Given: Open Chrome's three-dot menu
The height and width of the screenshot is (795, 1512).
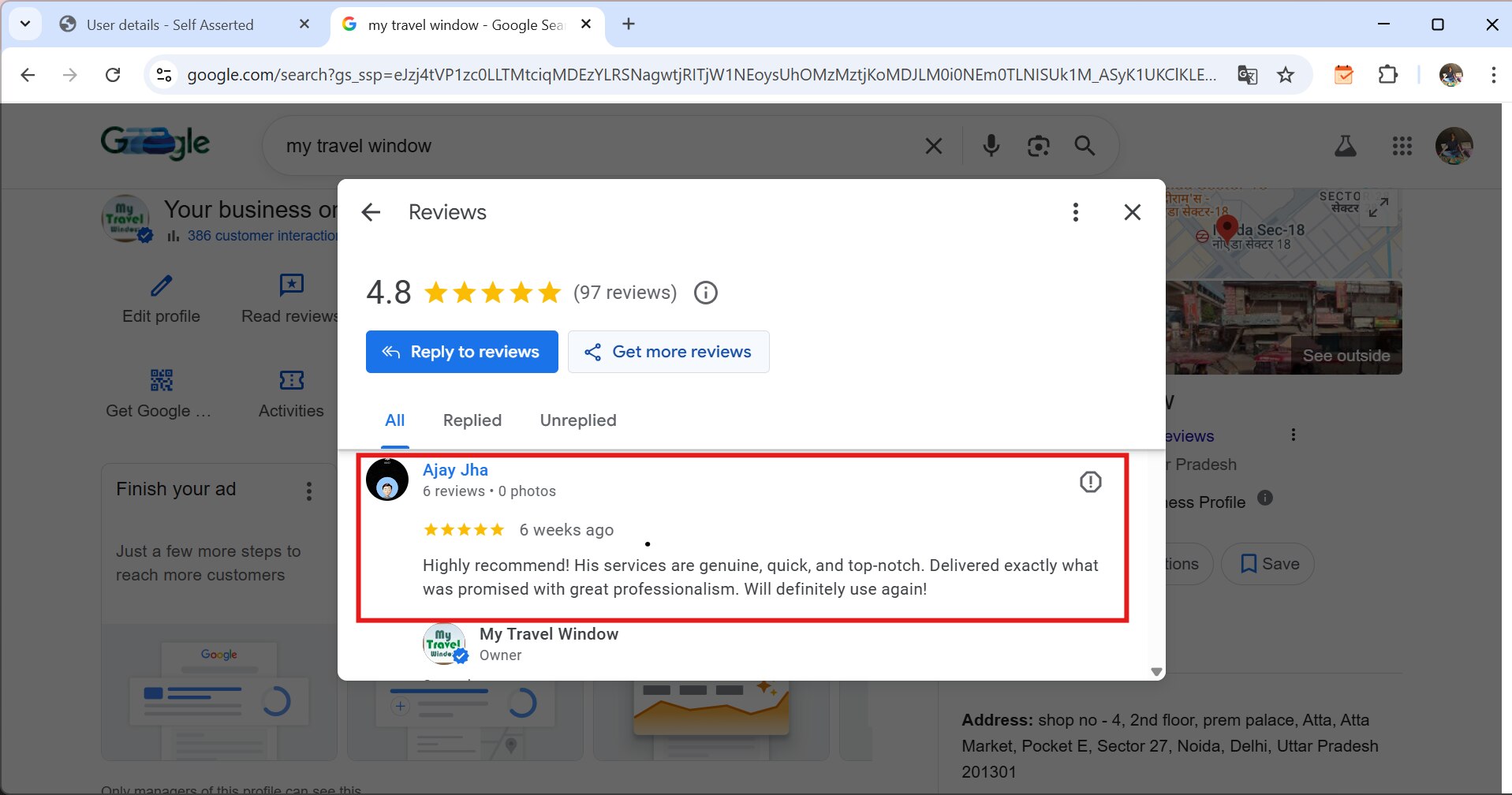Looking at the screenshot, I should coord(1493,75).
